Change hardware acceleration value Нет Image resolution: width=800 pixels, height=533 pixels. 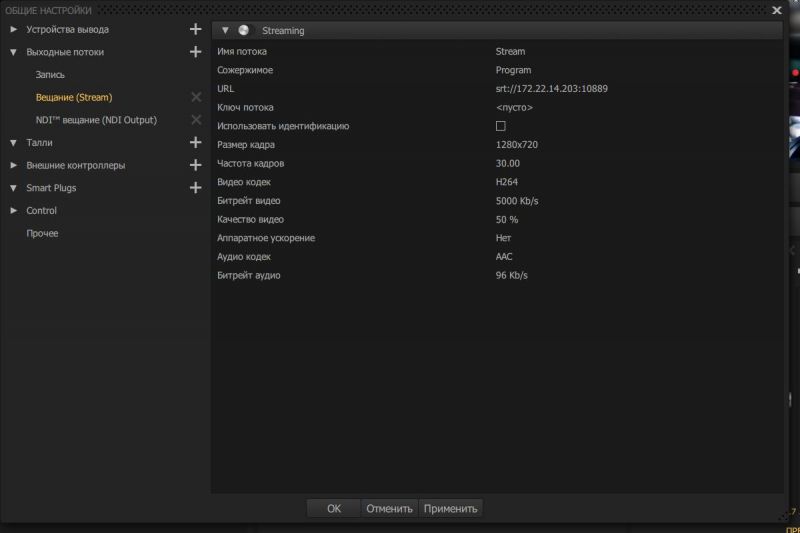pos(503,238)
